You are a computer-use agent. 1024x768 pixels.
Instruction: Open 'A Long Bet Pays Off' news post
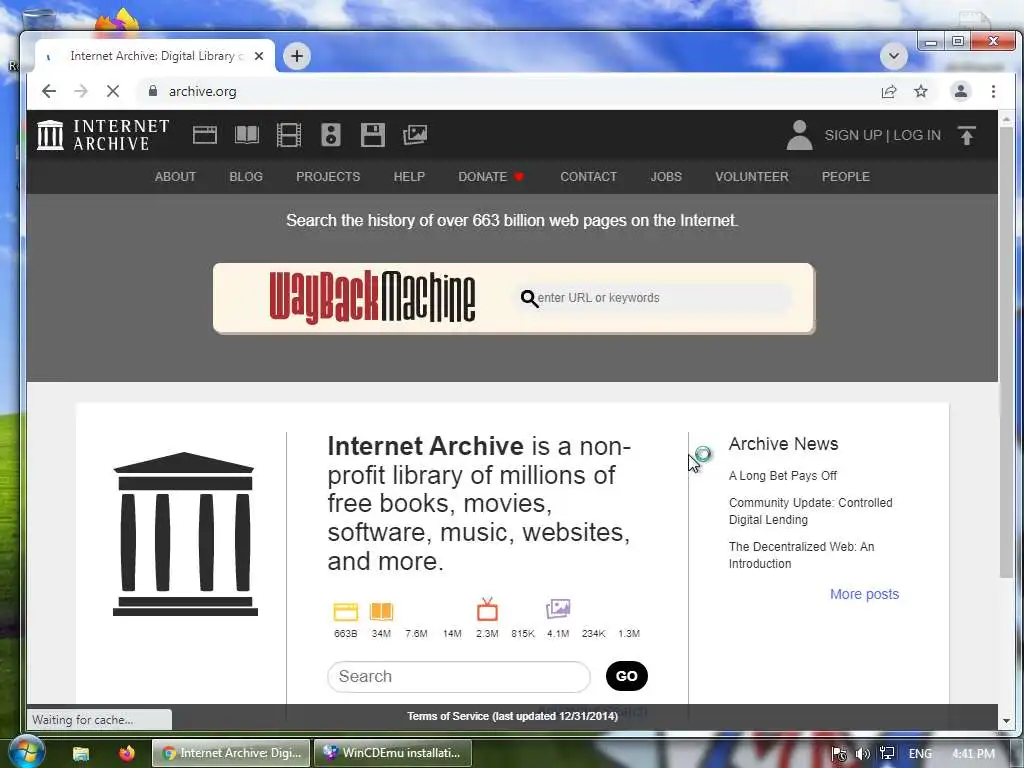783,475
